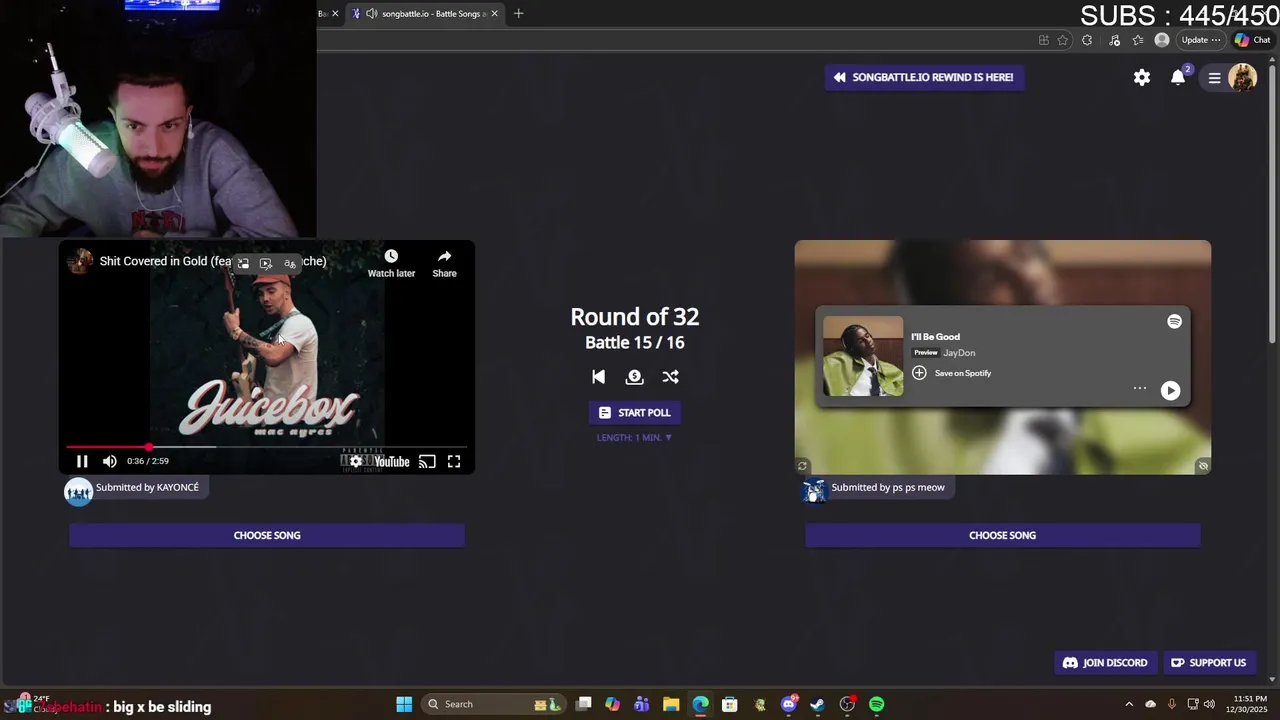Open Support Us link
Viewport: 1280px width, 720px height.
(x=1208, y=662)
